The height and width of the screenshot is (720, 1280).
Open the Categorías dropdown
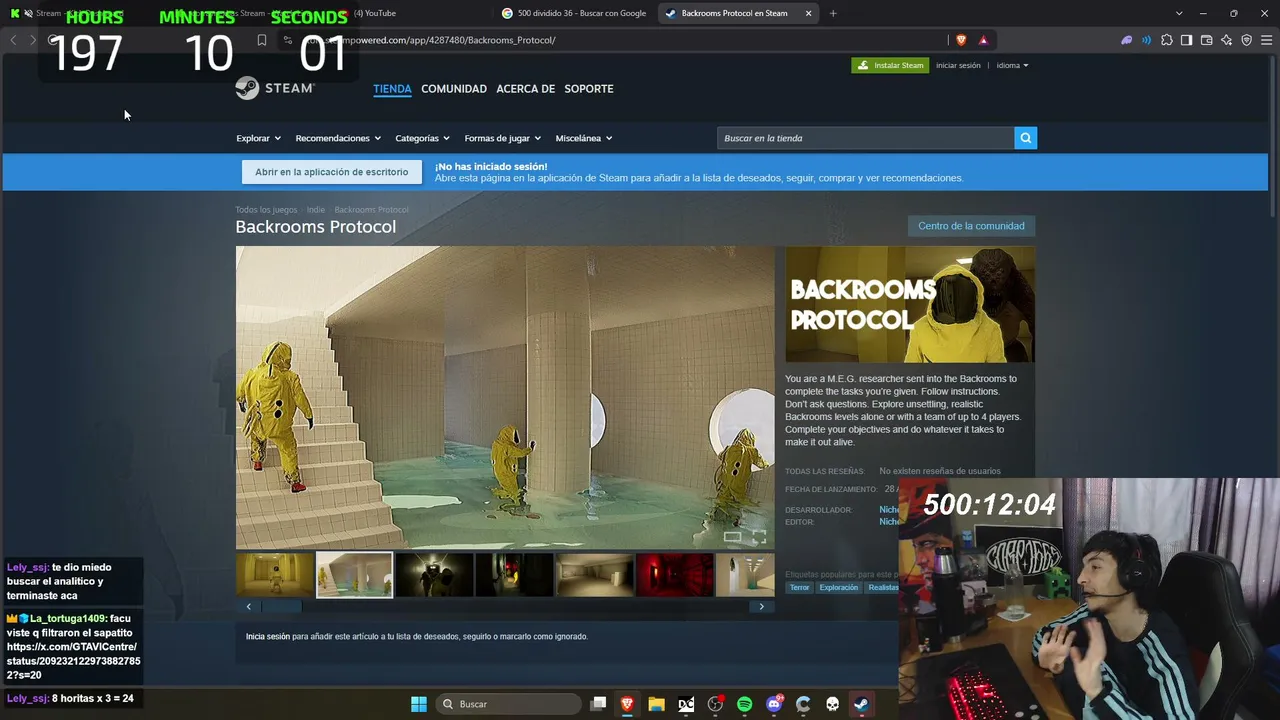pyautogui.click(x=422, y=138)
